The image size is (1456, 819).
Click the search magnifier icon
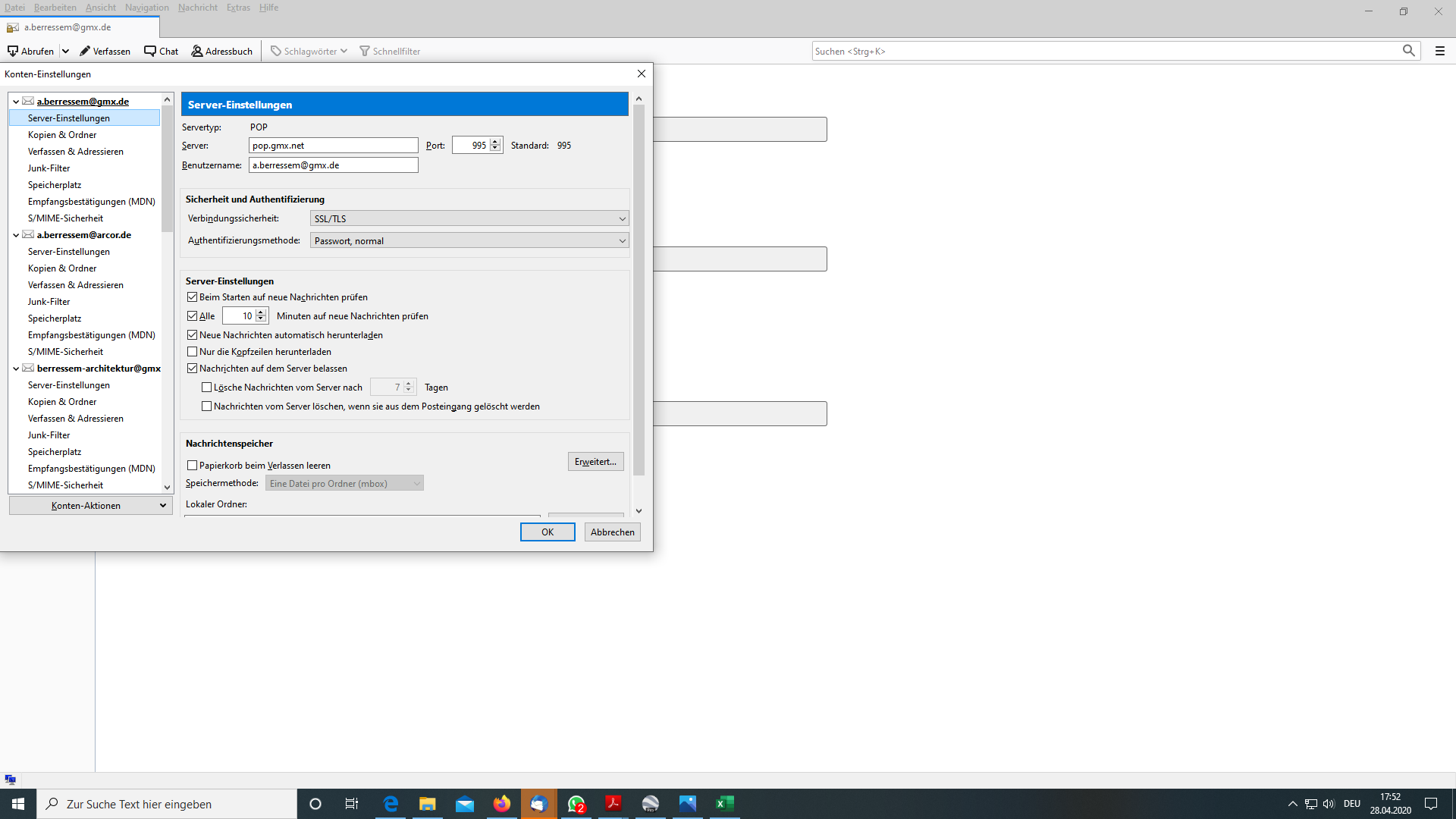[x=1409, y=51]
